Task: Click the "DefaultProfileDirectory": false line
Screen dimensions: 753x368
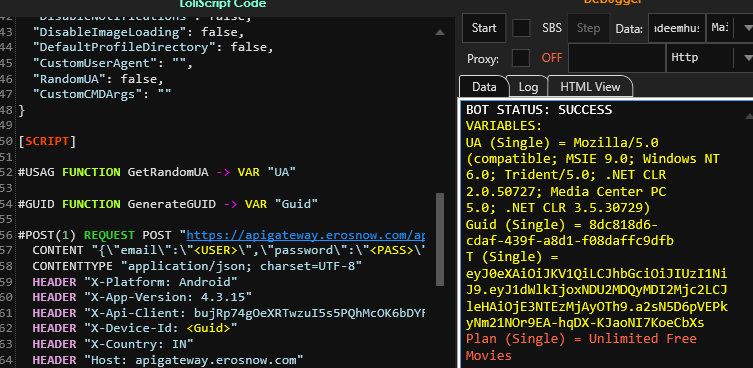Action: point(153,48)
